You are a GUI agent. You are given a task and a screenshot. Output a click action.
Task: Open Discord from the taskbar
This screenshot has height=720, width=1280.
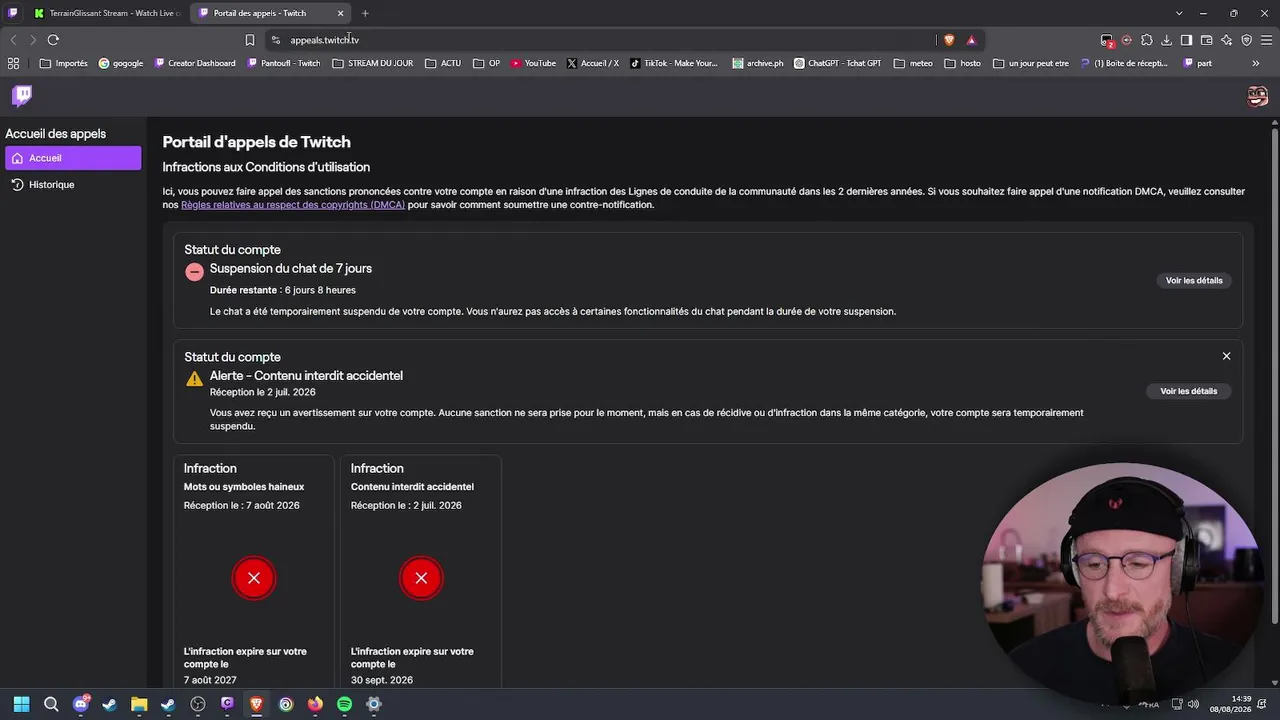pos(81,704)
